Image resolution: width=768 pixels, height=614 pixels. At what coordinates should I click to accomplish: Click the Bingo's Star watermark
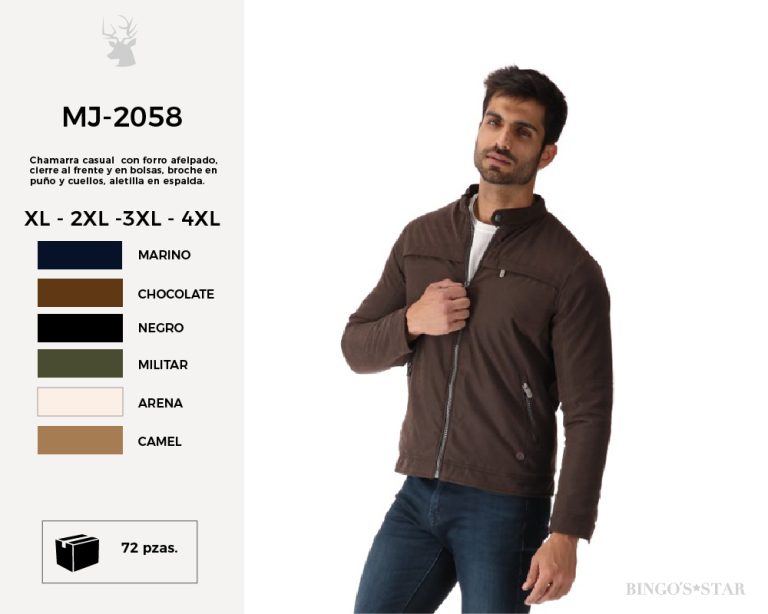pos(685,589)
